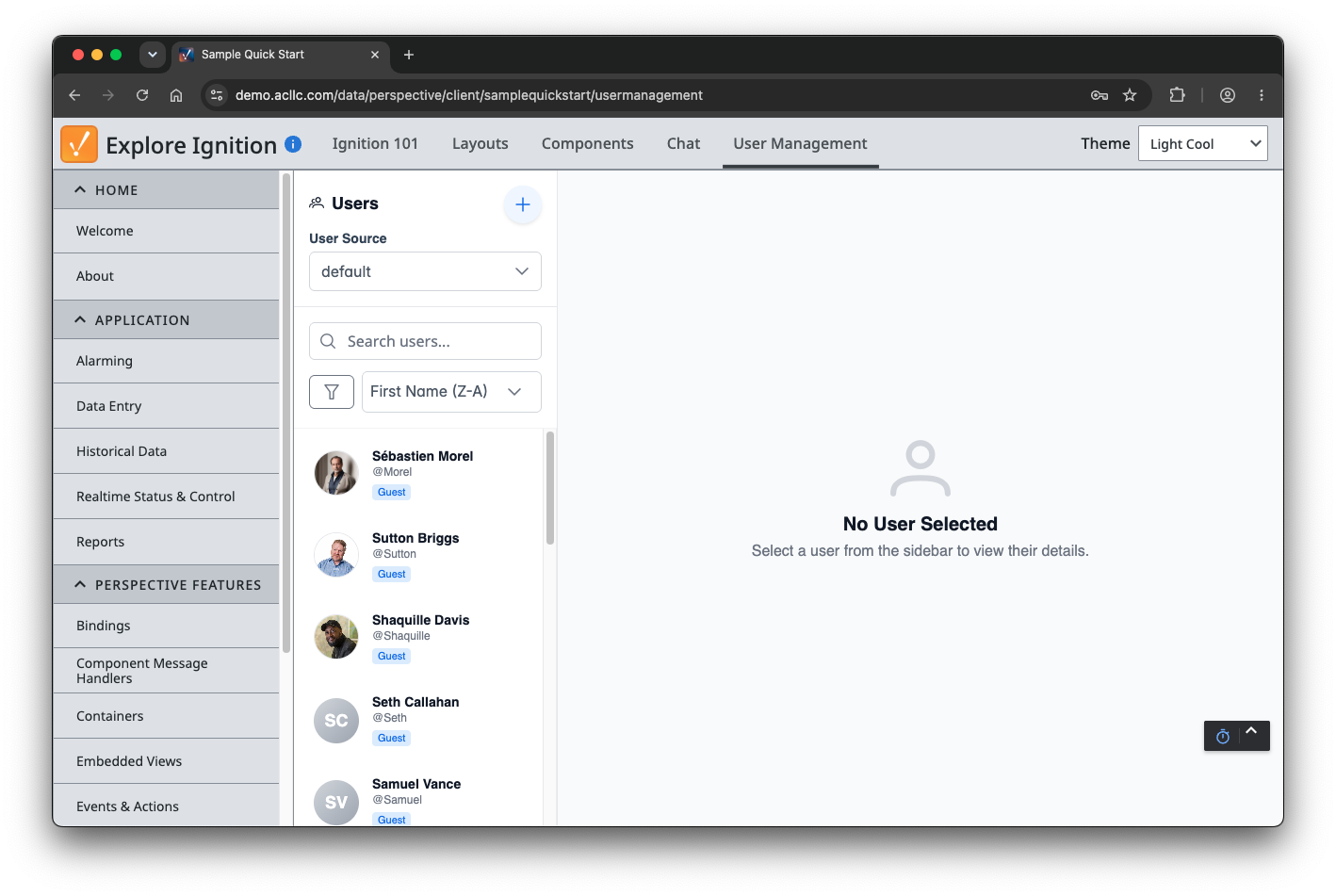Click the user list scrollbar
Image resolution: width=1336 pixels, height=896 pixels.
click(550, 488)
